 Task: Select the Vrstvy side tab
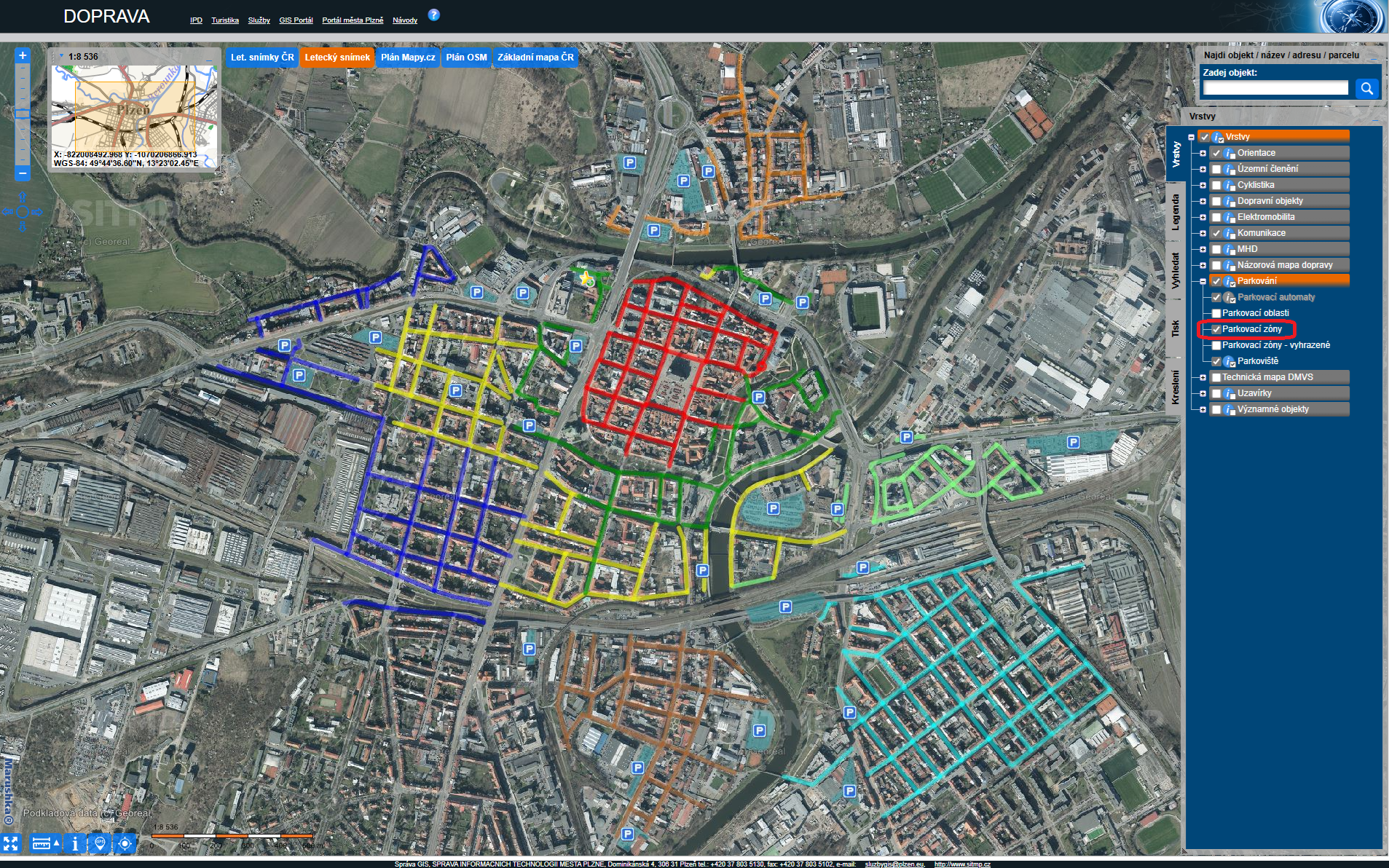tap(1175, 154)
